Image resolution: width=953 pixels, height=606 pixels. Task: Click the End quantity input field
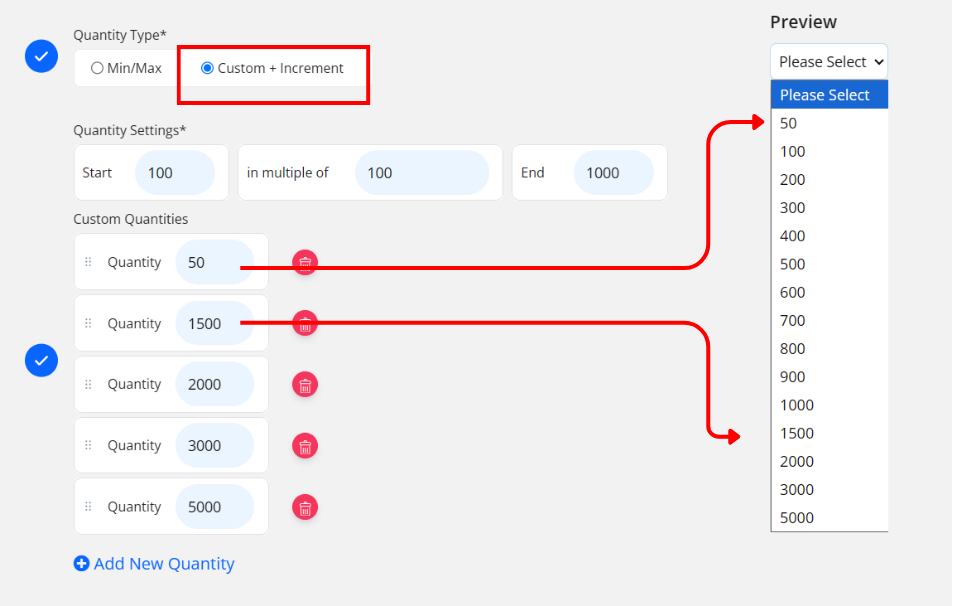613,173
